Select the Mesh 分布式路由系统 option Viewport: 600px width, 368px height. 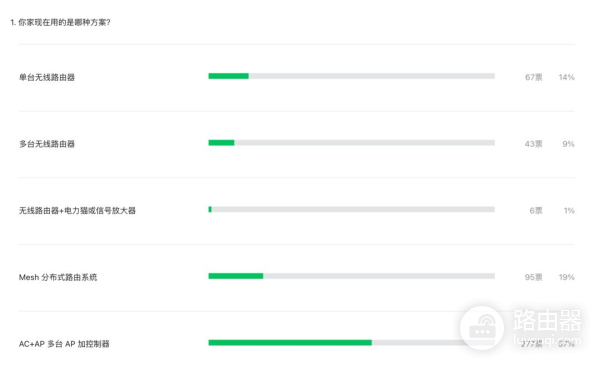click(x=58, y=277)
